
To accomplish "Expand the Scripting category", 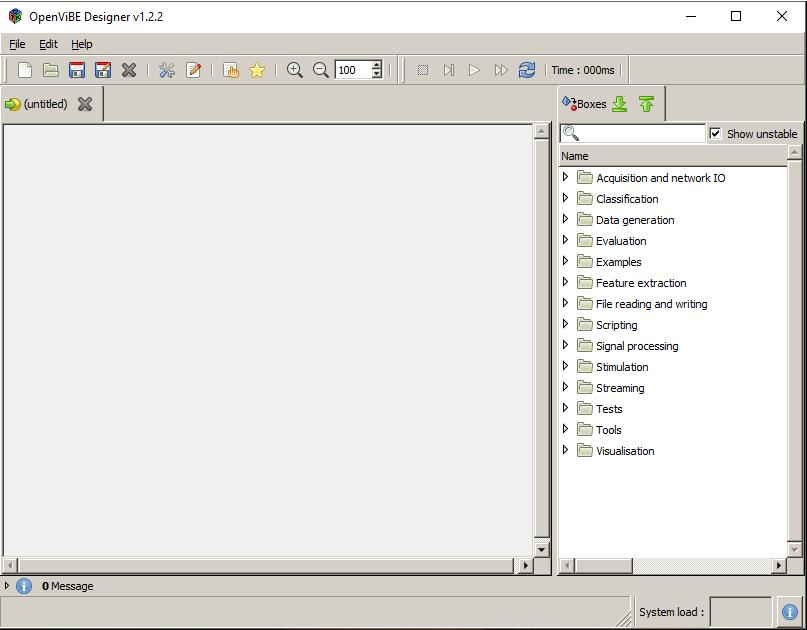I will tap(565, 324).
